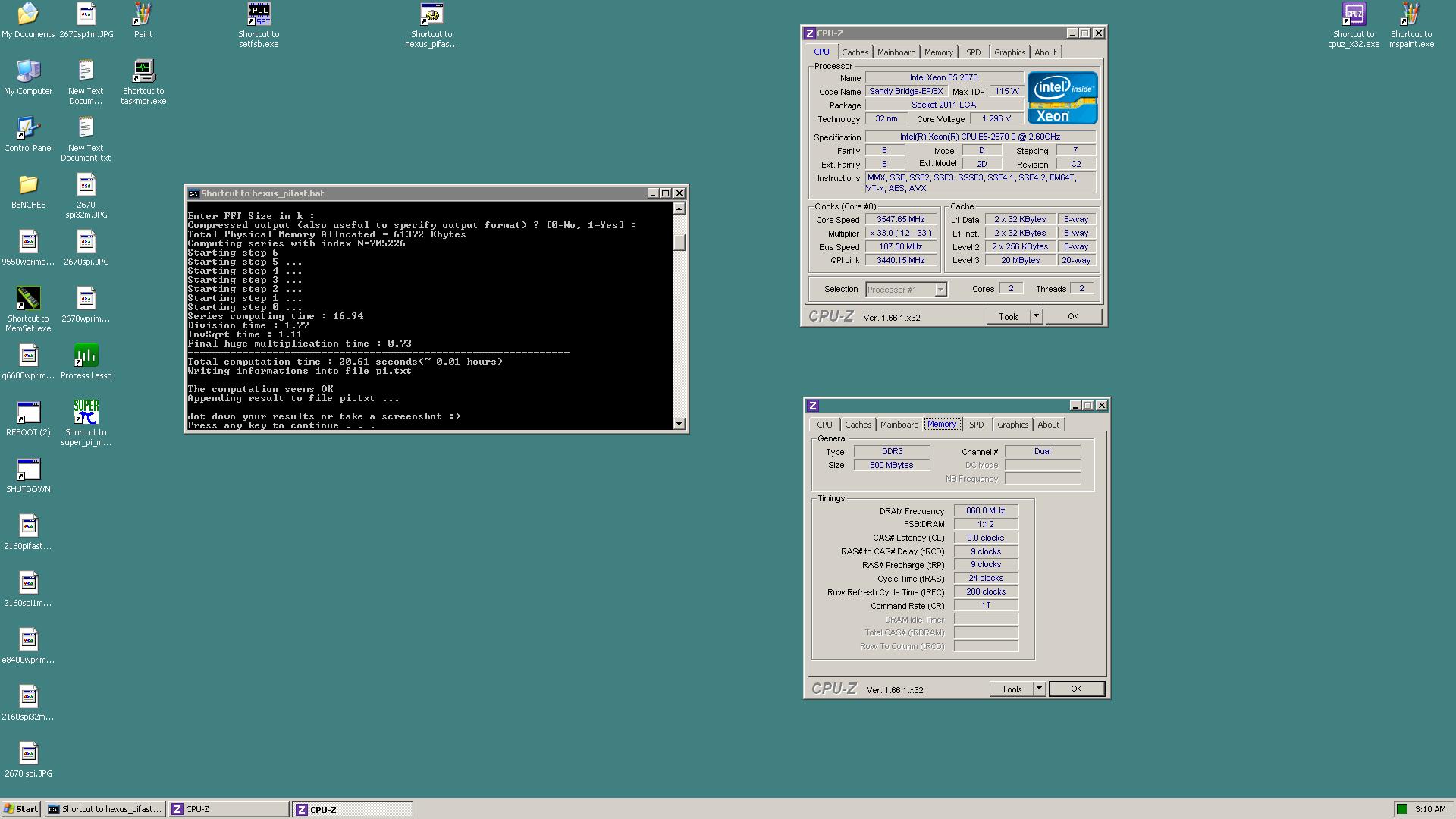Expand Tools dropdown arrow in lower CPU-Z
Screen dimensions: 1456x819
1039,689
